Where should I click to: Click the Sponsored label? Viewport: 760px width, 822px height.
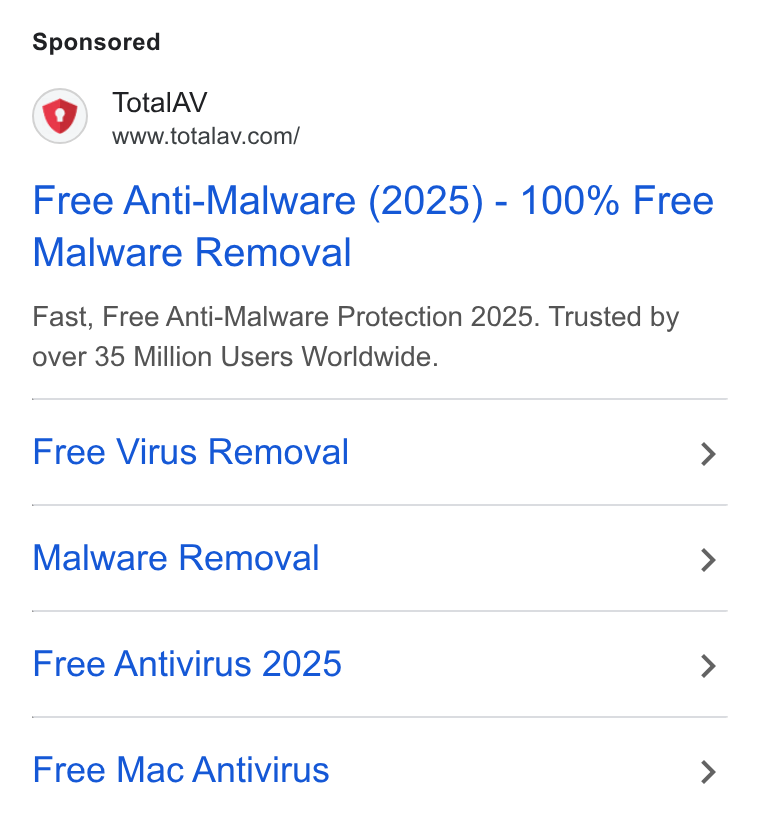point(96,42)
